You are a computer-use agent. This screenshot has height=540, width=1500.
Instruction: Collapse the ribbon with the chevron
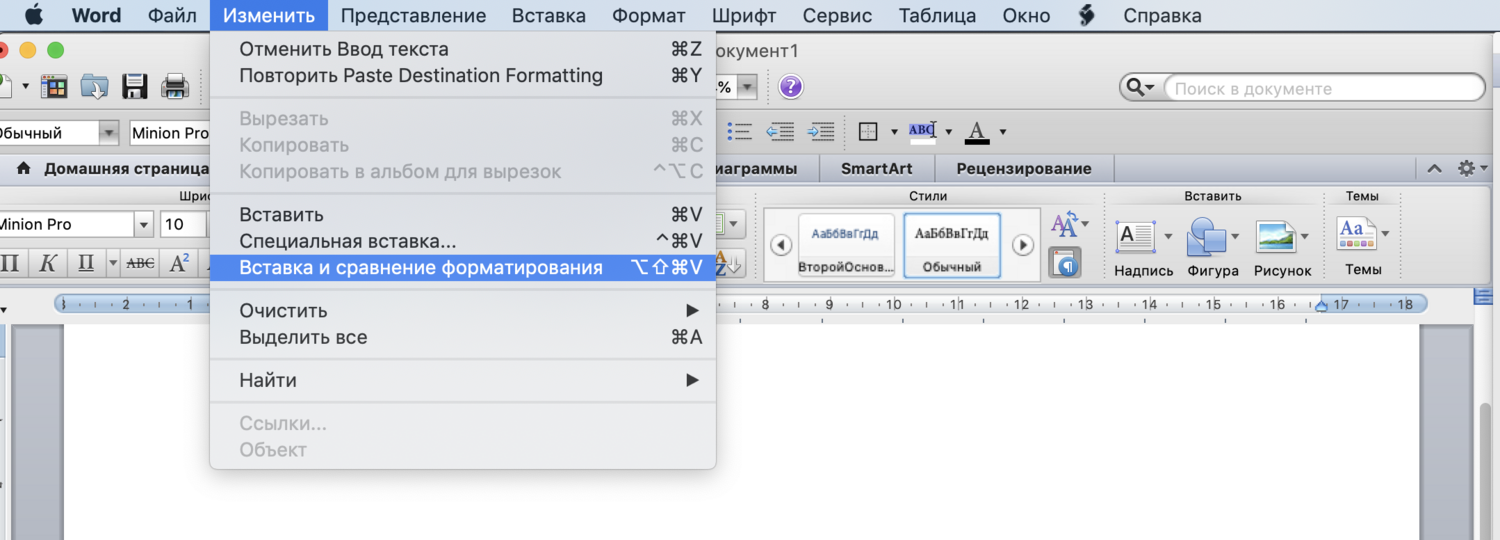[x=1434, y=169]
